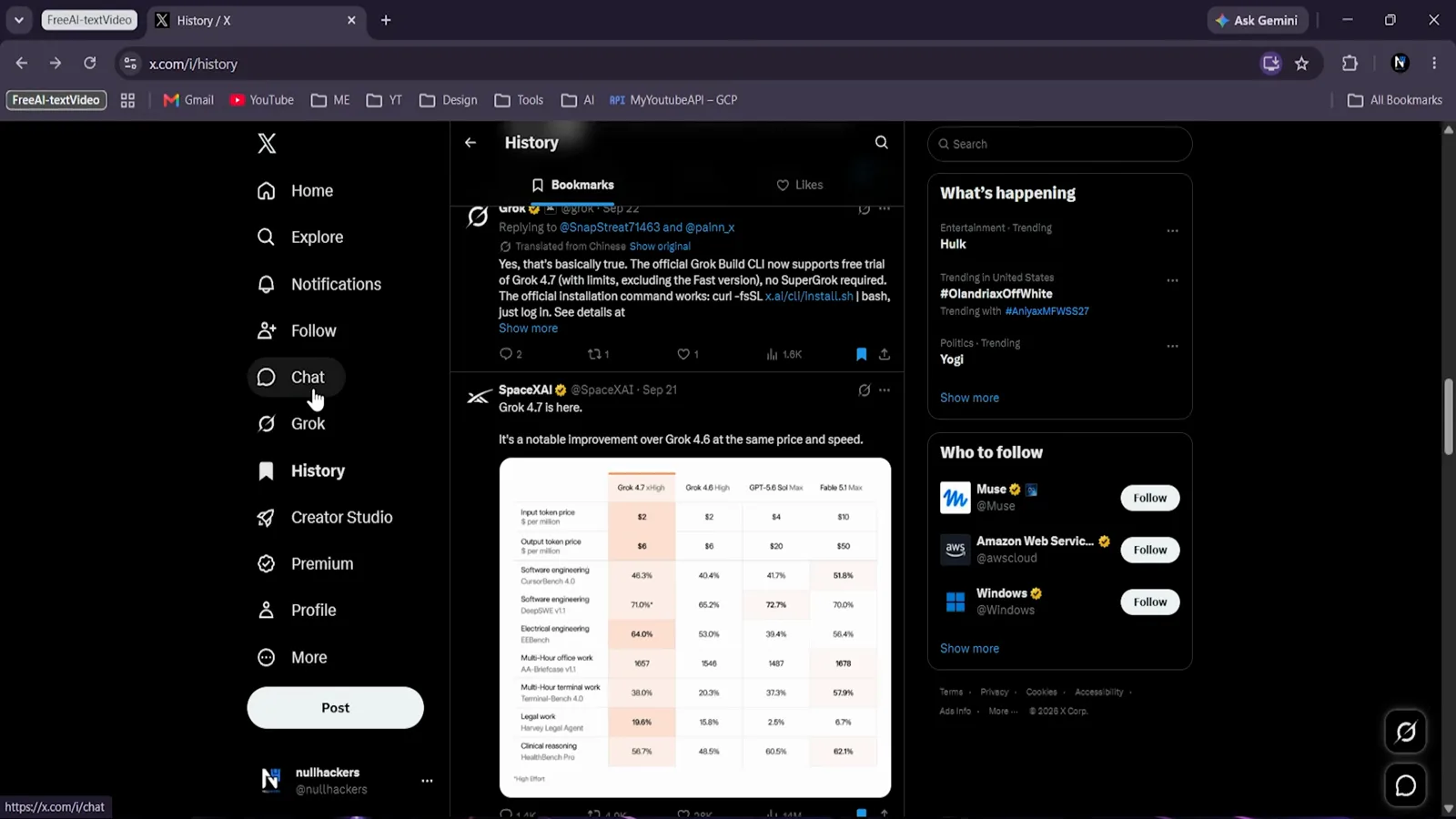Select the Bookmarks tab
1456x819 pixels.
[x=572, y=185]
